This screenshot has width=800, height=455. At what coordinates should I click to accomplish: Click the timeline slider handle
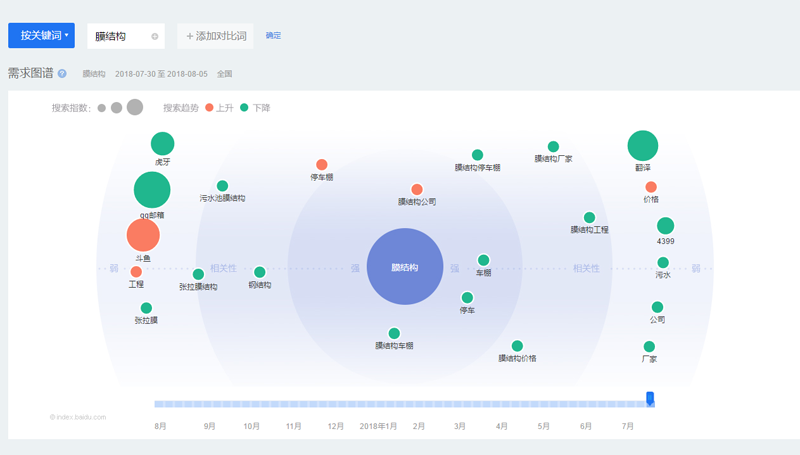tap(650, 399)
